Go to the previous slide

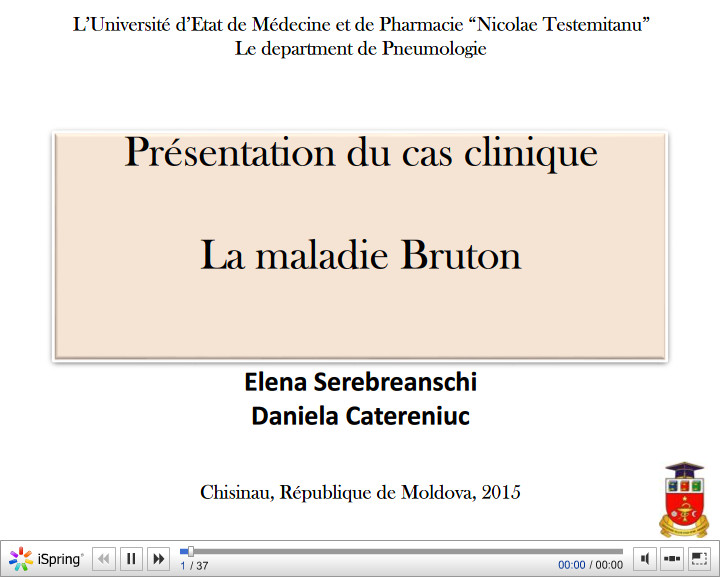[x=104, y=559]
